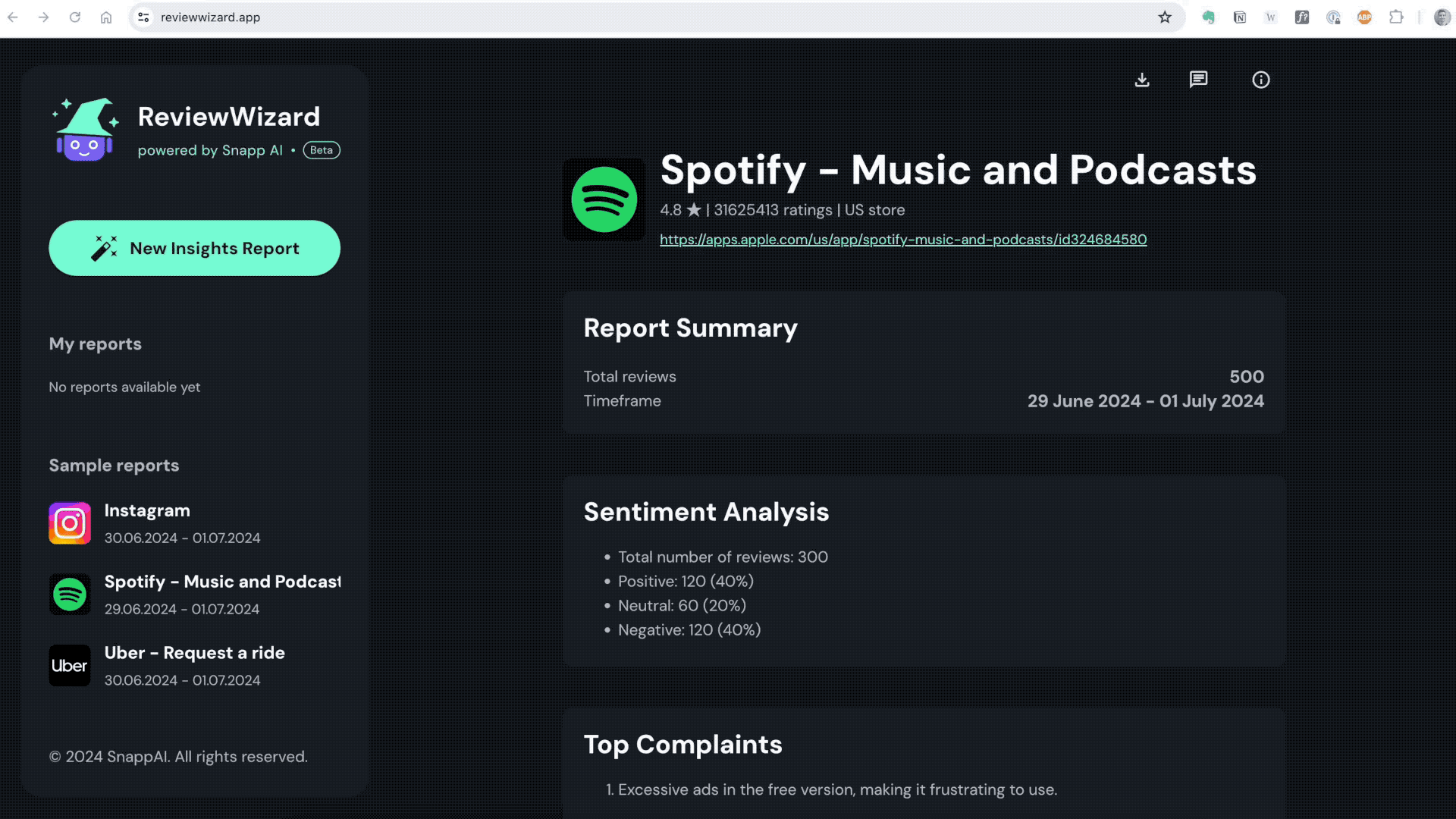Click the Adblock Plus extension icon

click(1364, 17)
